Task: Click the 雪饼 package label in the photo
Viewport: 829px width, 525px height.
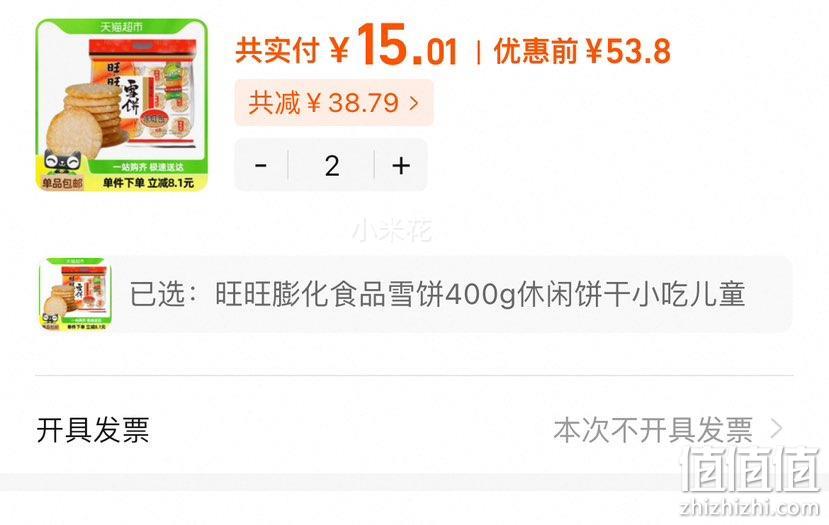Action: point(131,97)
